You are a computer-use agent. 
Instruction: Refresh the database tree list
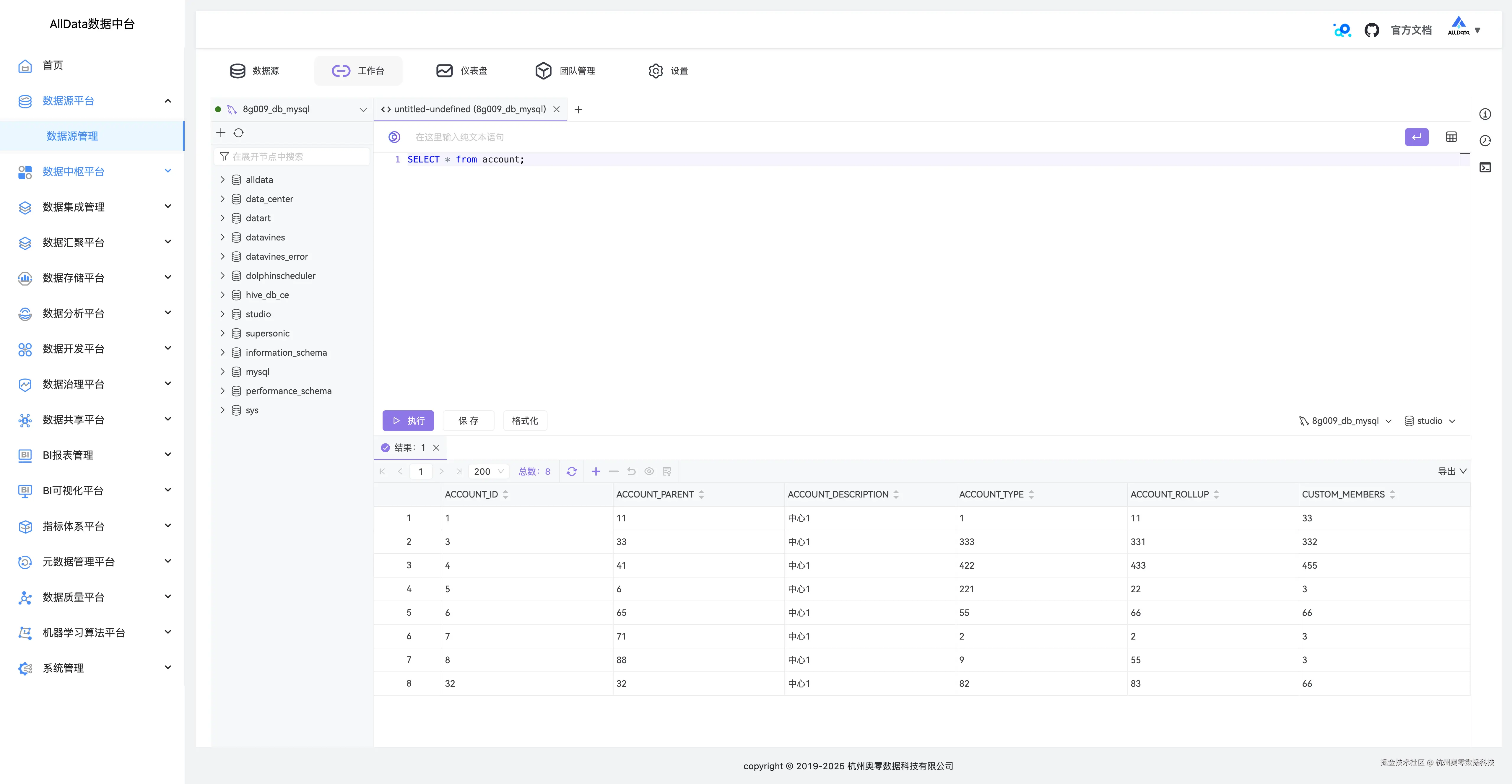pyautogui.click(x=238, y=133)
